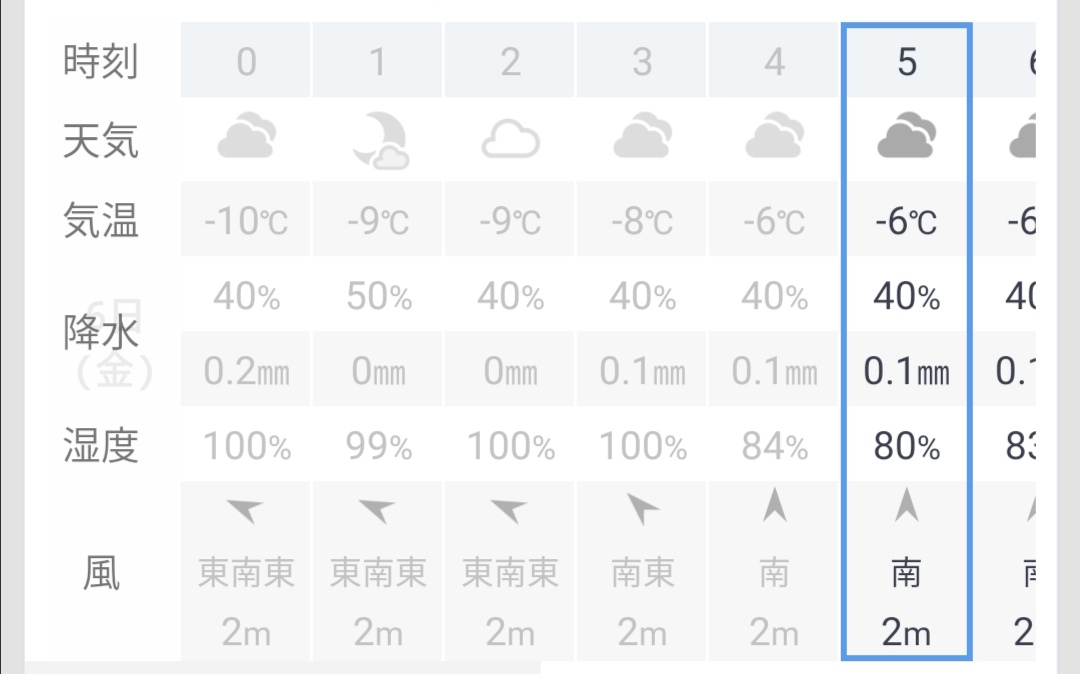Click the south wind arrow at hour 4

[774, 507]
